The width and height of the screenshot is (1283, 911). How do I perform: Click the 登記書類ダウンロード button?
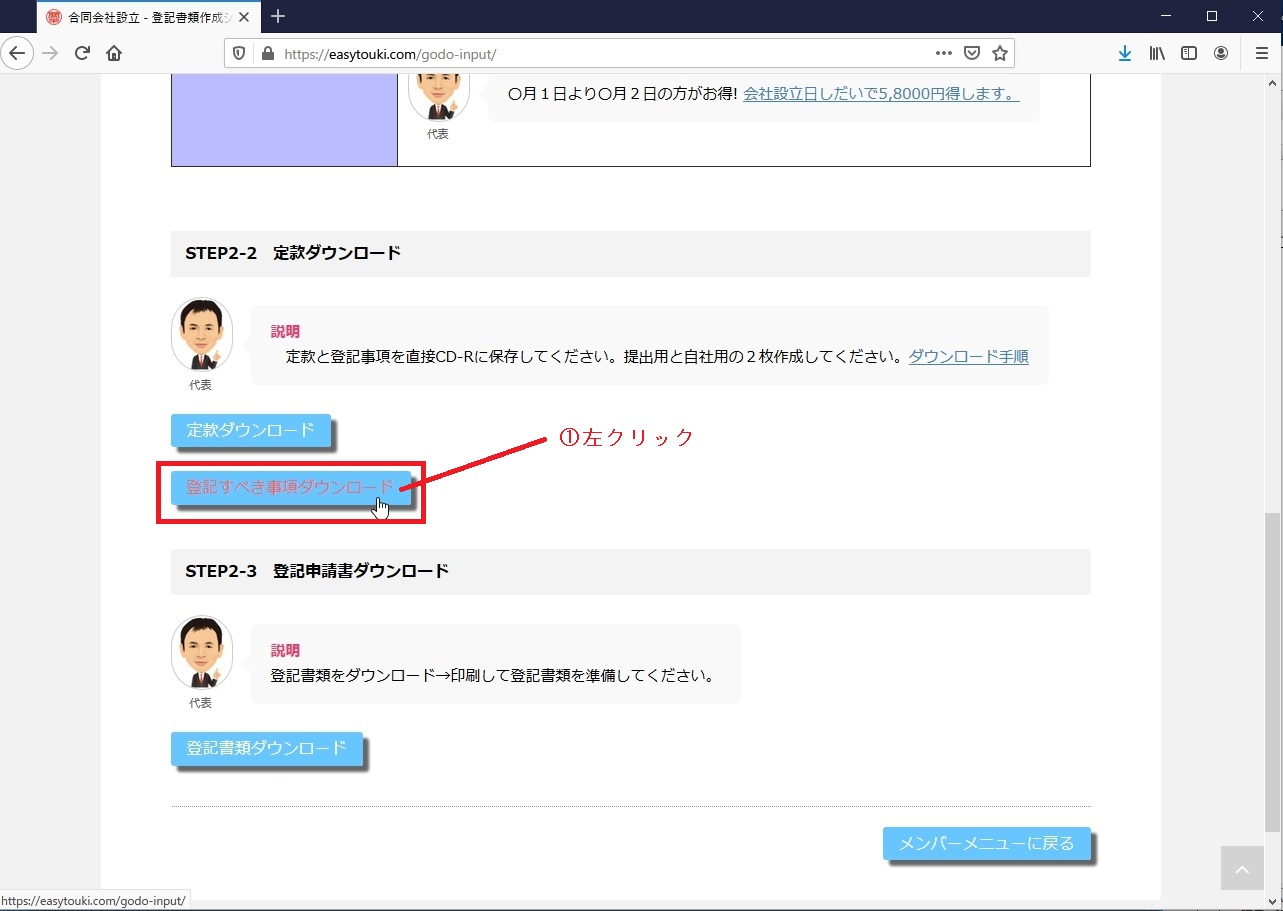pos(266,748)
